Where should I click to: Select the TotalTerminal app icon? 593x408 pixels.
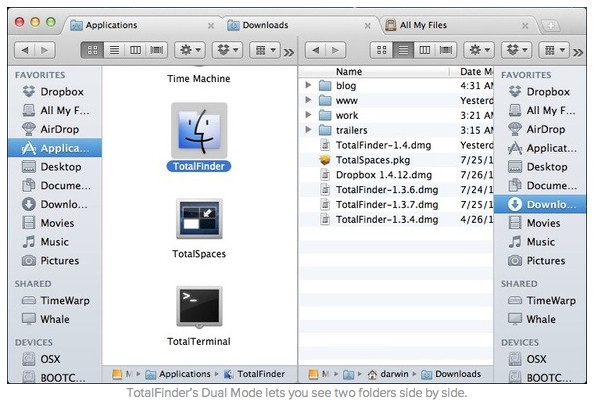click(x=199, y=307)
